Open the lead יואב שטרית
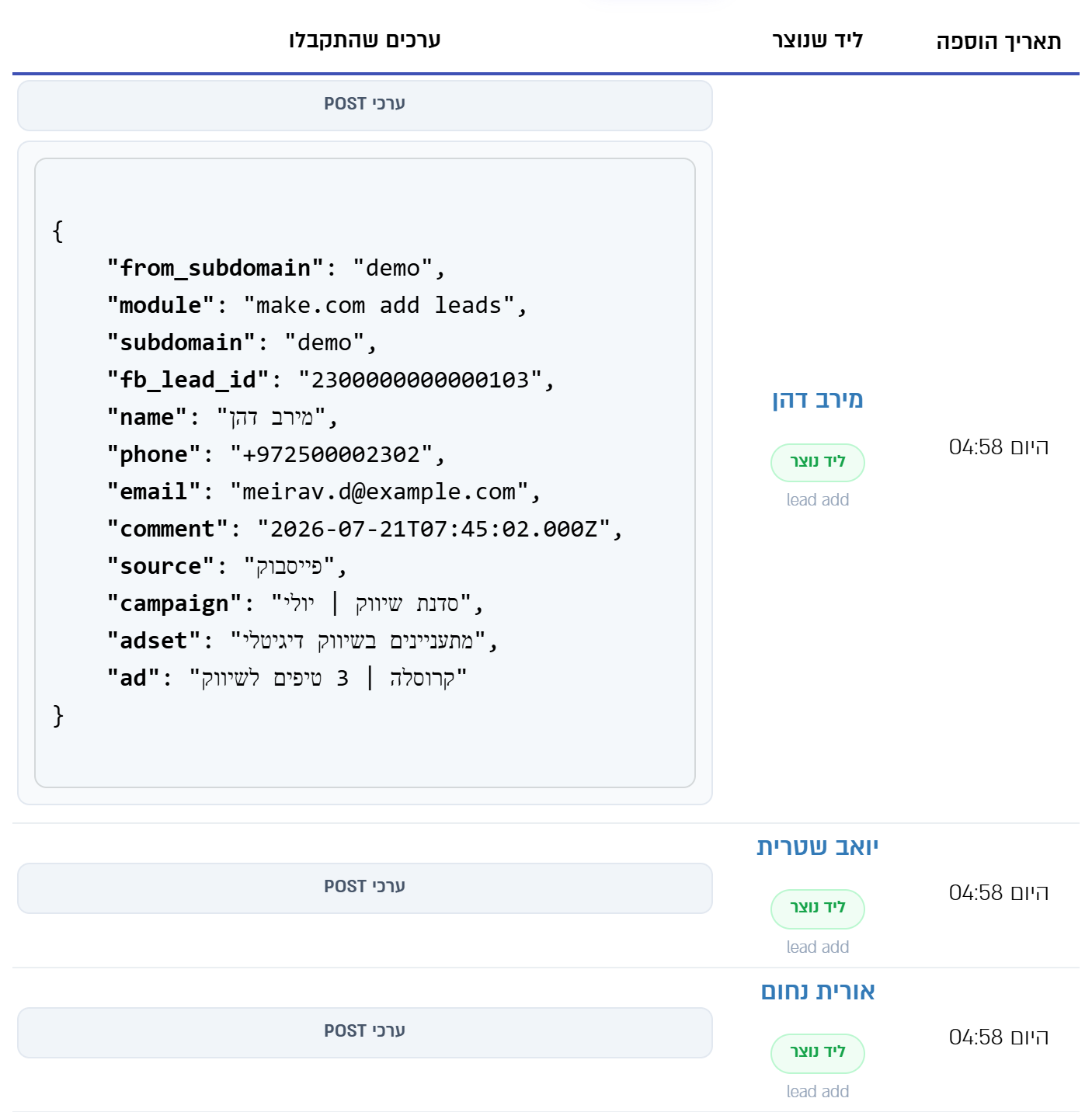The width and height of the screenshot is (1092, 1112). coord(818,847)
